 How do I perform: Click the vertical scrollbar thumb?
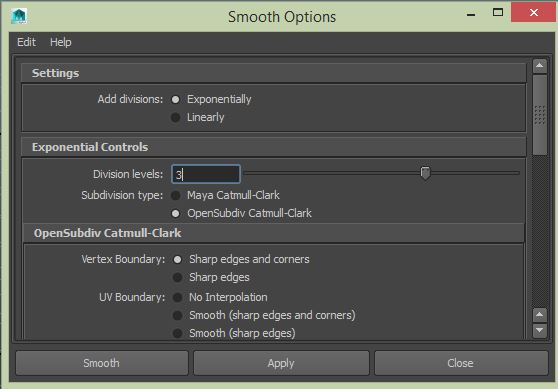pyautogui.click(x=540, y=115)
